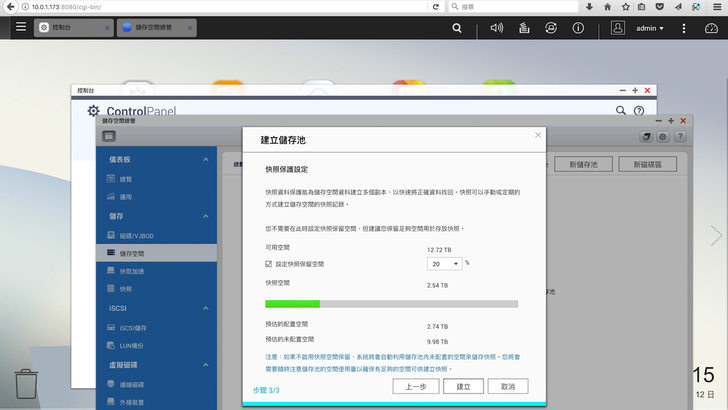This screenshot has width=728, height=410.
Task: Open the volume notification speaker icon
Action: [x=497, y=28]
